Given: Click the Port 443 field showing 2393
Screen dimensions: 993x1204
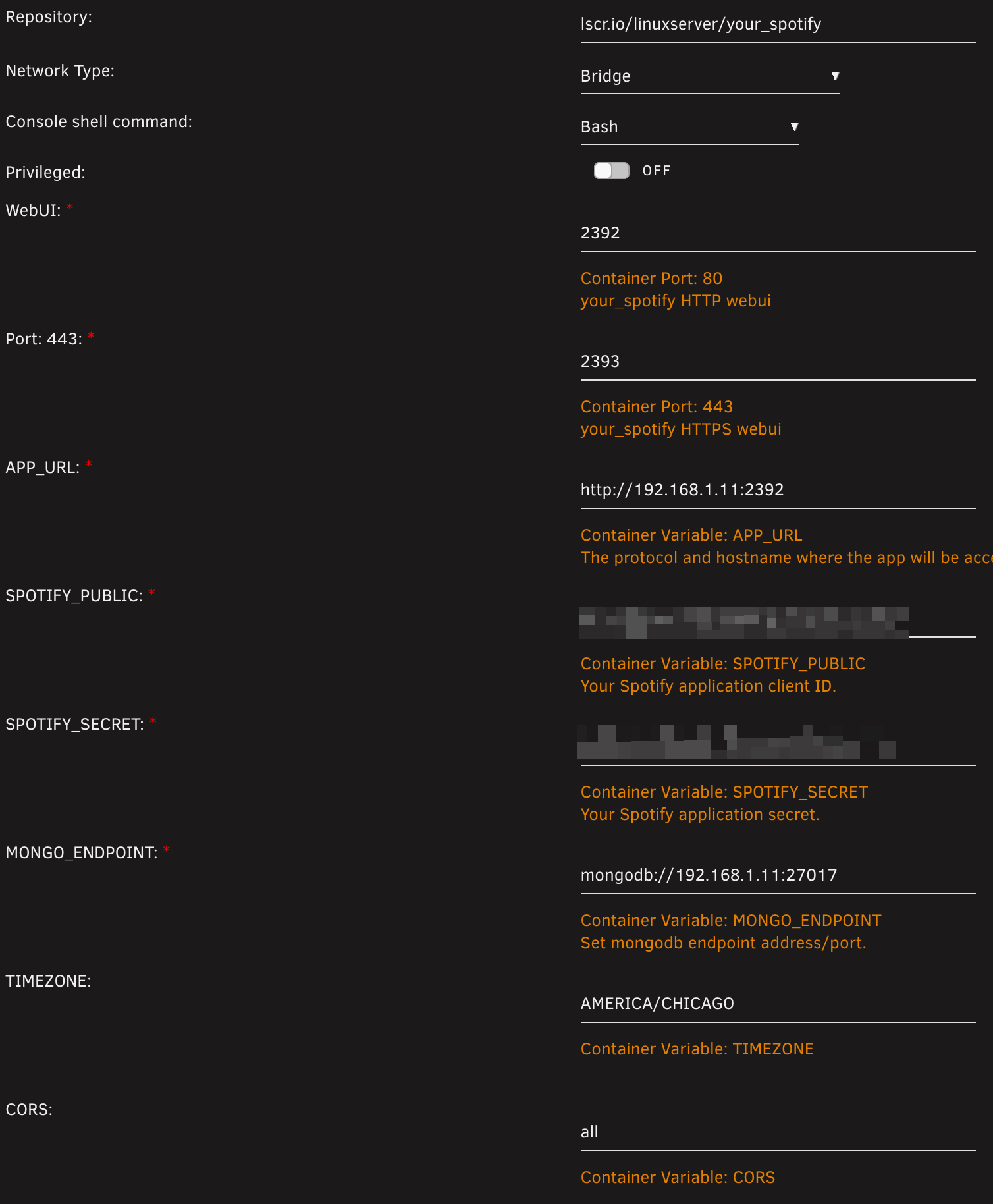Looking at the screenshot, I should [778, 362].
